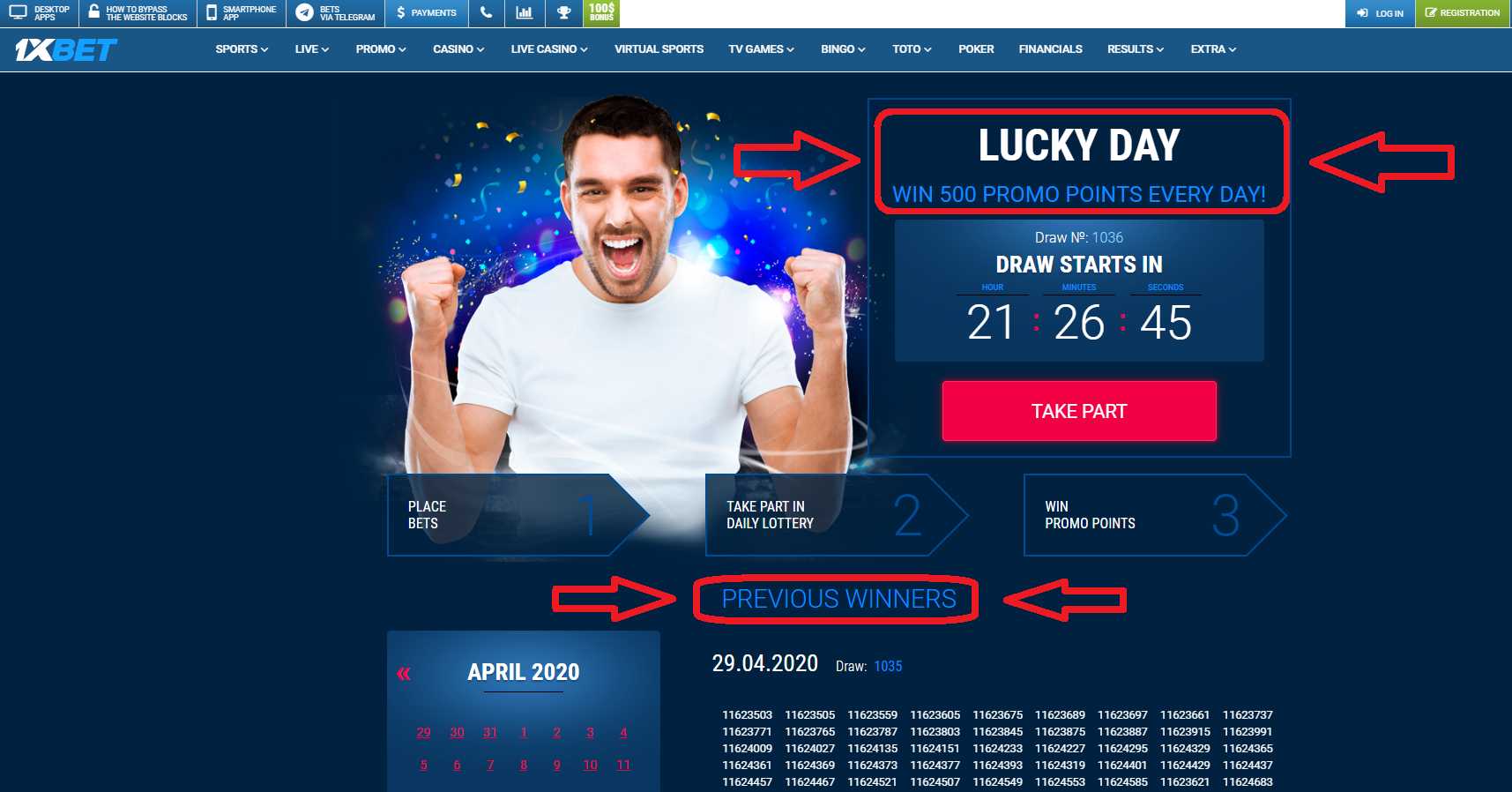Open the statistics bar chart icon
The image size is (1512, 792).
point(525,12)
